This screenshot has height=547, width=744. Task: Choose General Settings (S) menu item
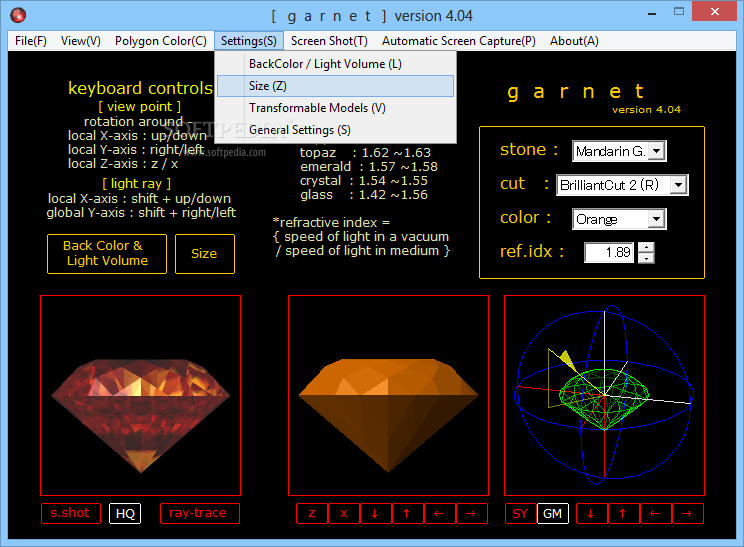335,130
